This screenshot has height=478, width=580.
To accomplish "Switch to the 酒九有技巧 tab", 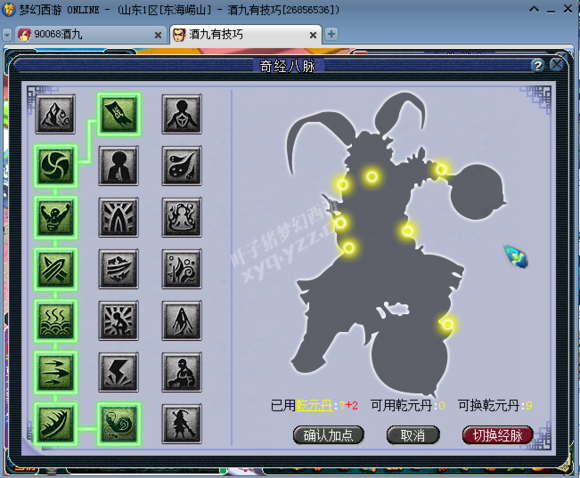I will [x=246, y=35].
